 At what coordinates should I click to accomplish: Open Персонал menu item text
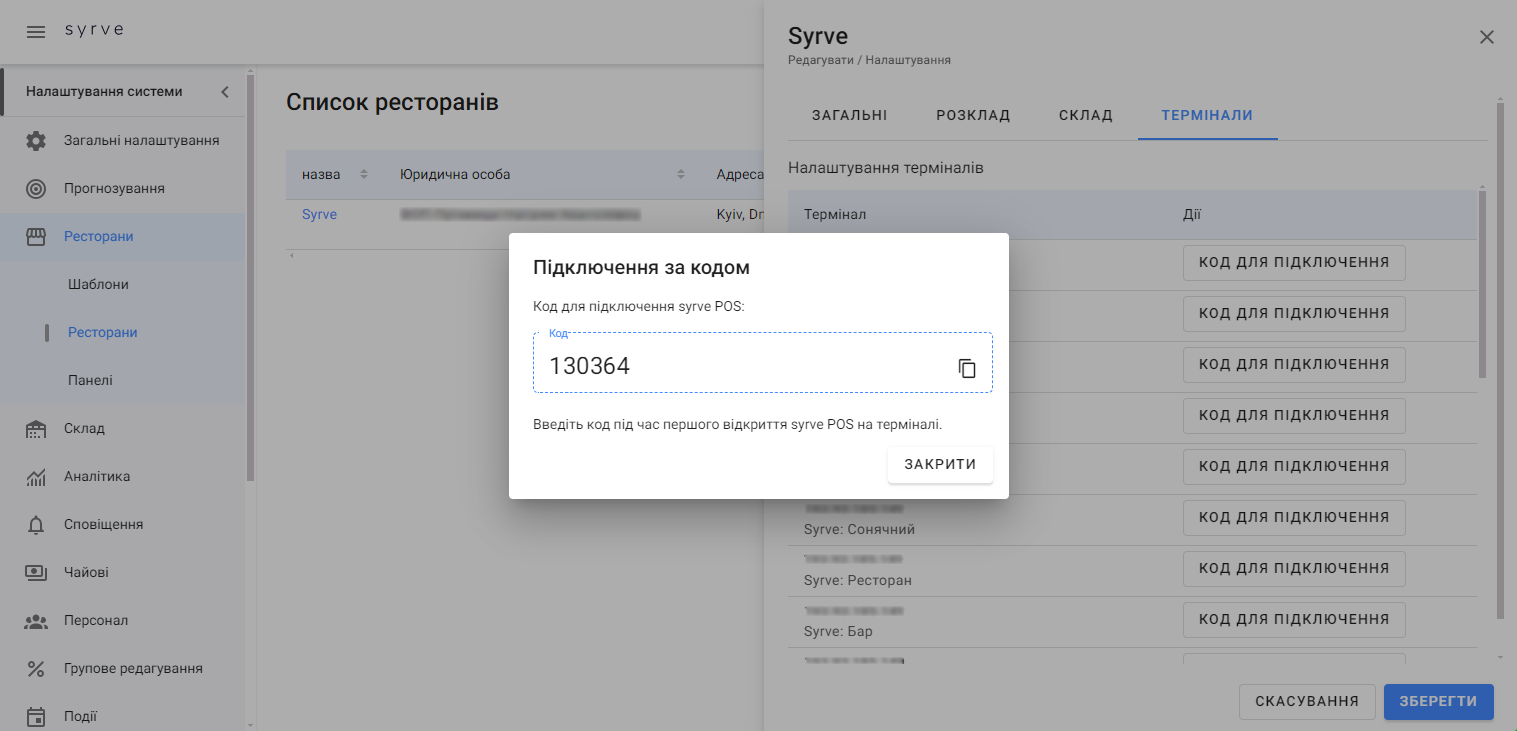[x=96, y=621]
